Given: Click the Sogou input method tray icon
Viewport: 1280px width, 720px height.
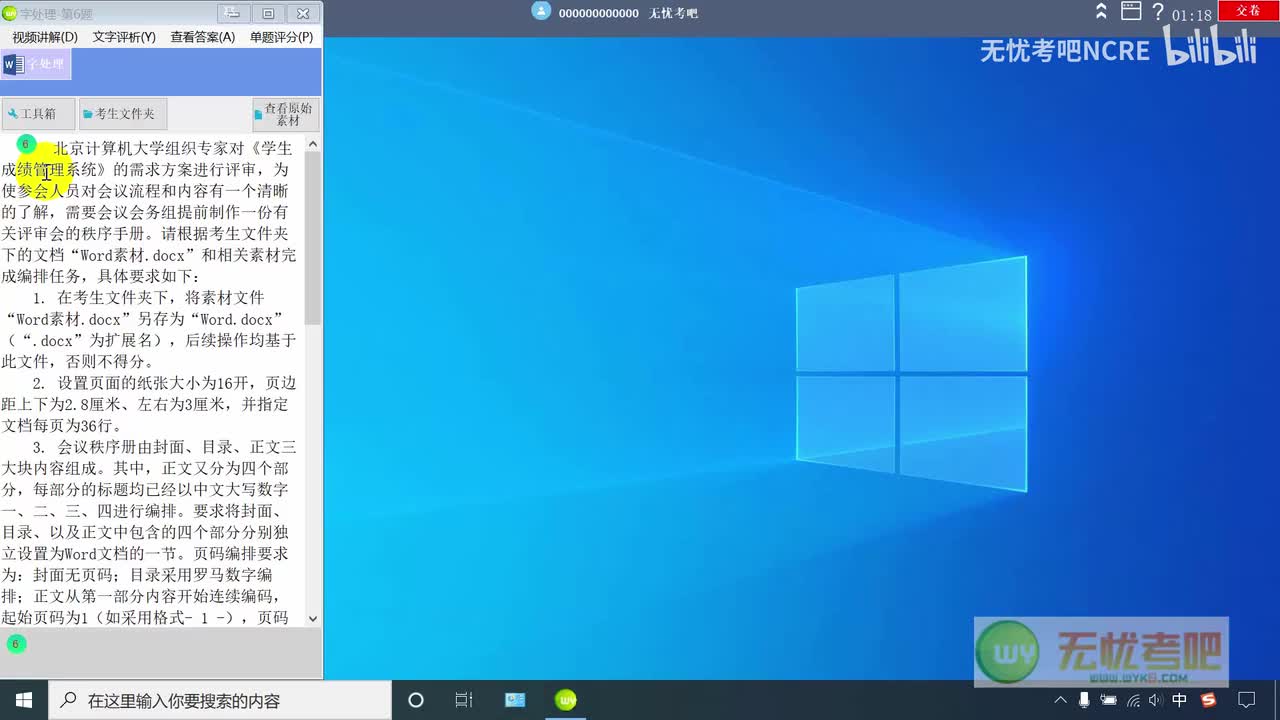Looking at the screenshot, I should (1208, 700).
